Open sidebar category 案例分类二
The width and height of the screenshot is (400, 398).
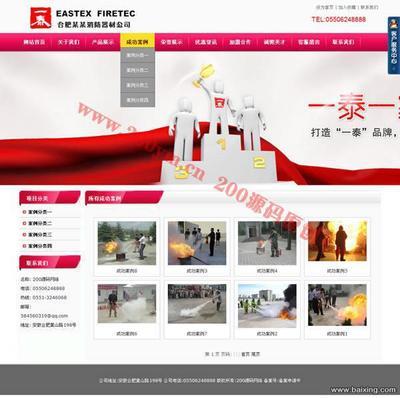(x=40, y=223)
